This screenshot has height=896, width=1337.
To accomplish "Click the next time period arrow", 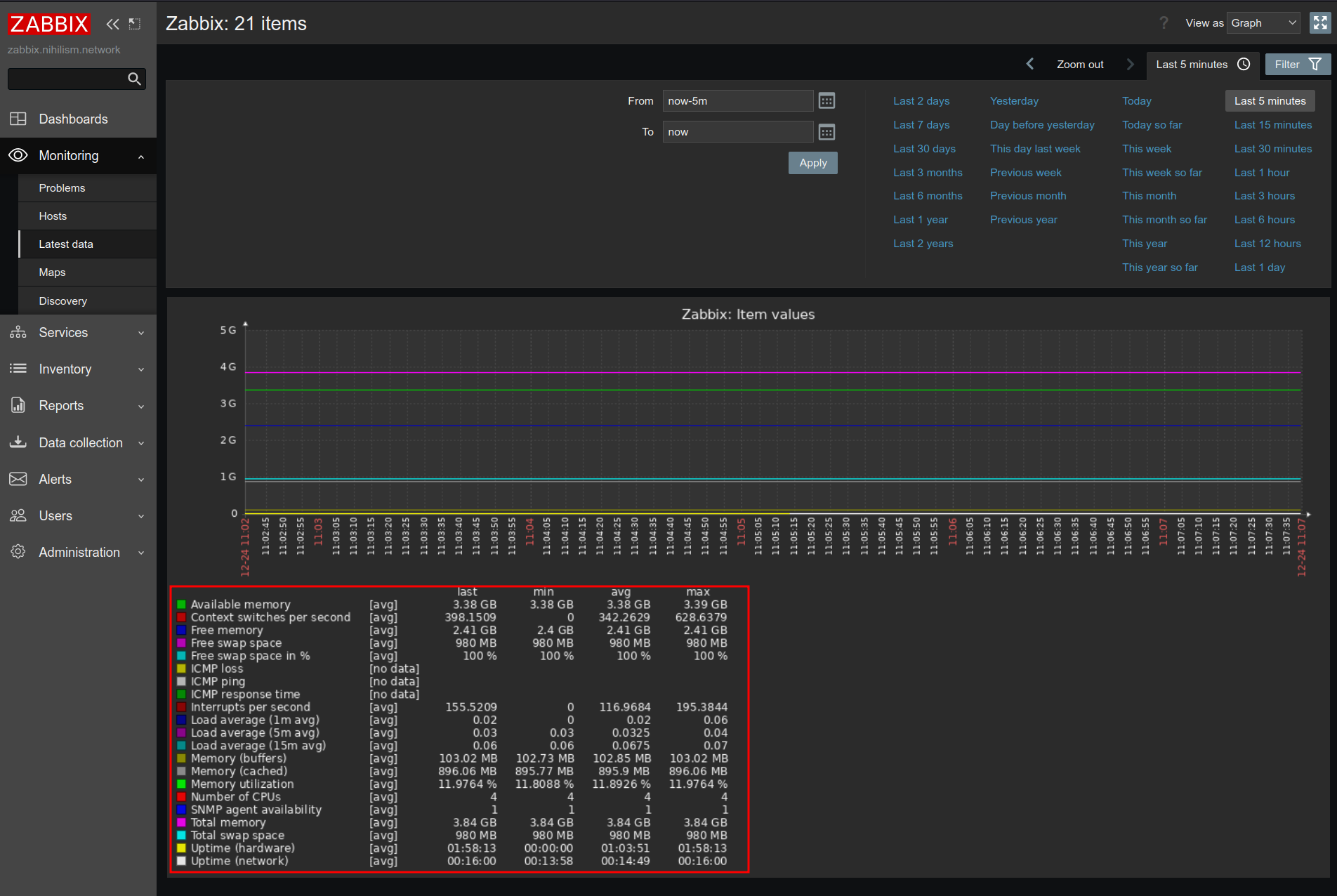I will (x=1131, y=64).
